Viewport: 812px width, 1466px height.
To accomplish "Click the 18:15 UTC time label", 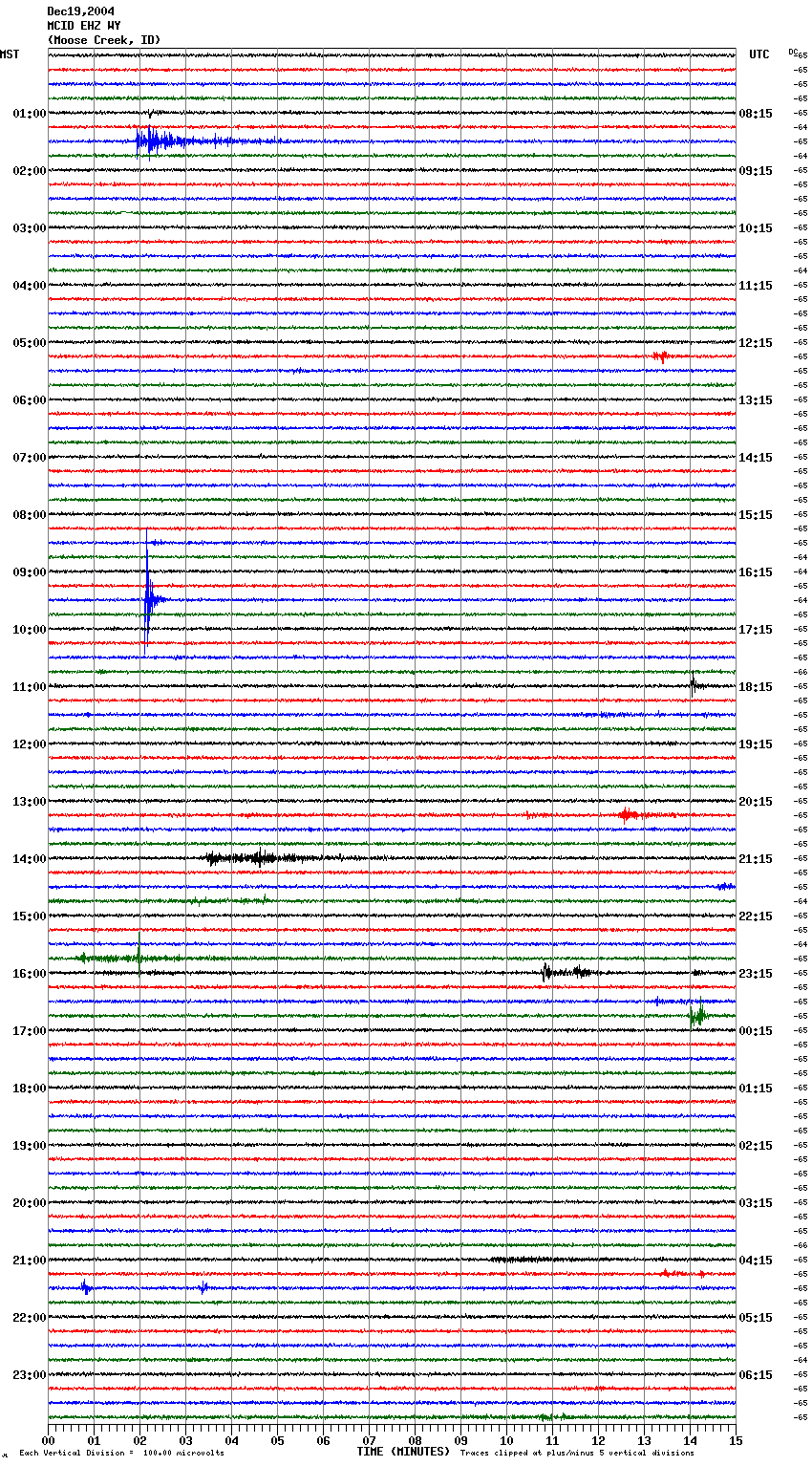I will (756, 686).
